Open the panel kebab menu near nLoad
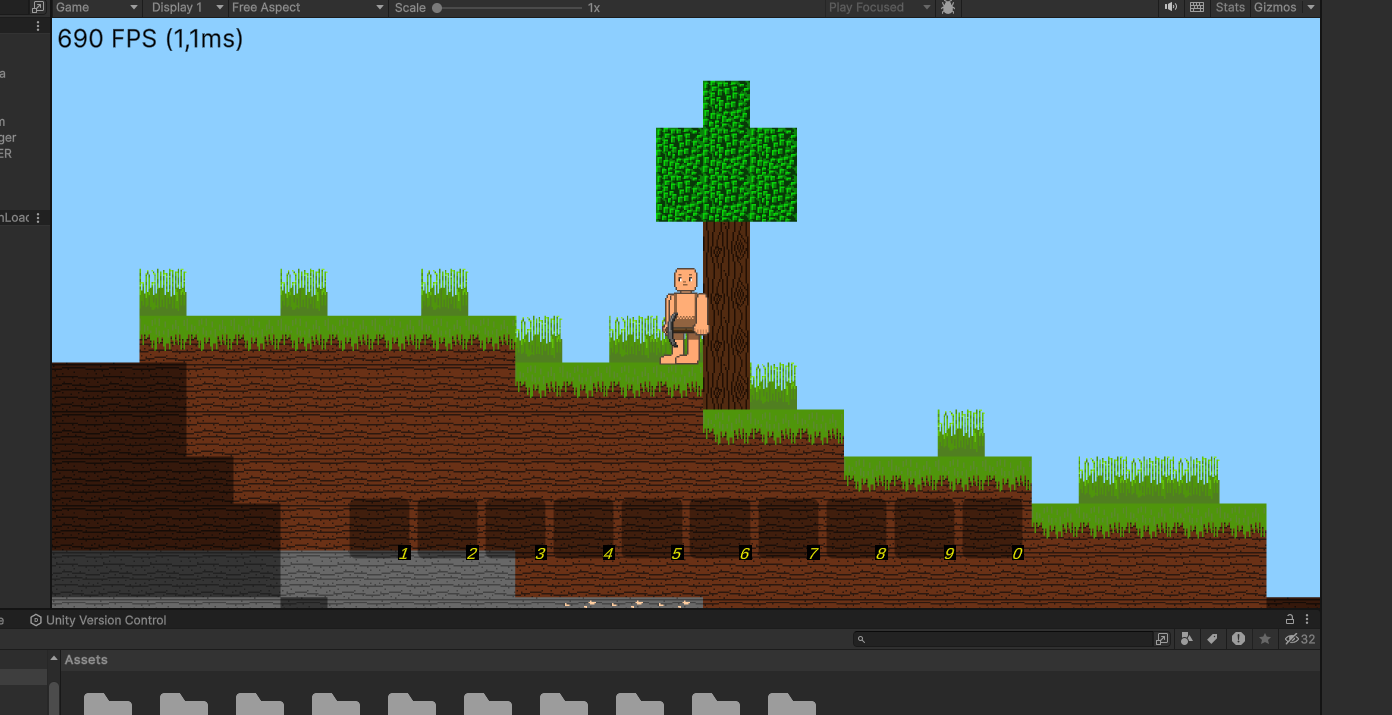The height and width of the screenshot is (715, 1392). [38, 217]
